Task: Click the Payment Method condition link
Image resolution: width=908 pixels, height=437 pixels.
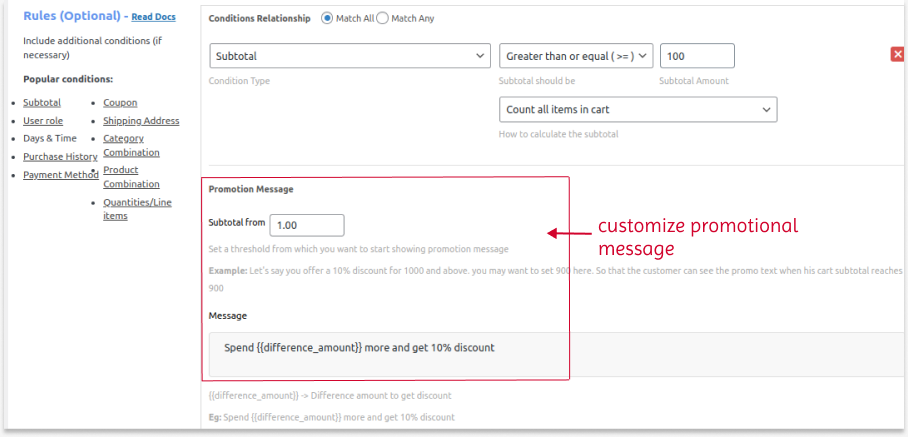Action: 61,174
